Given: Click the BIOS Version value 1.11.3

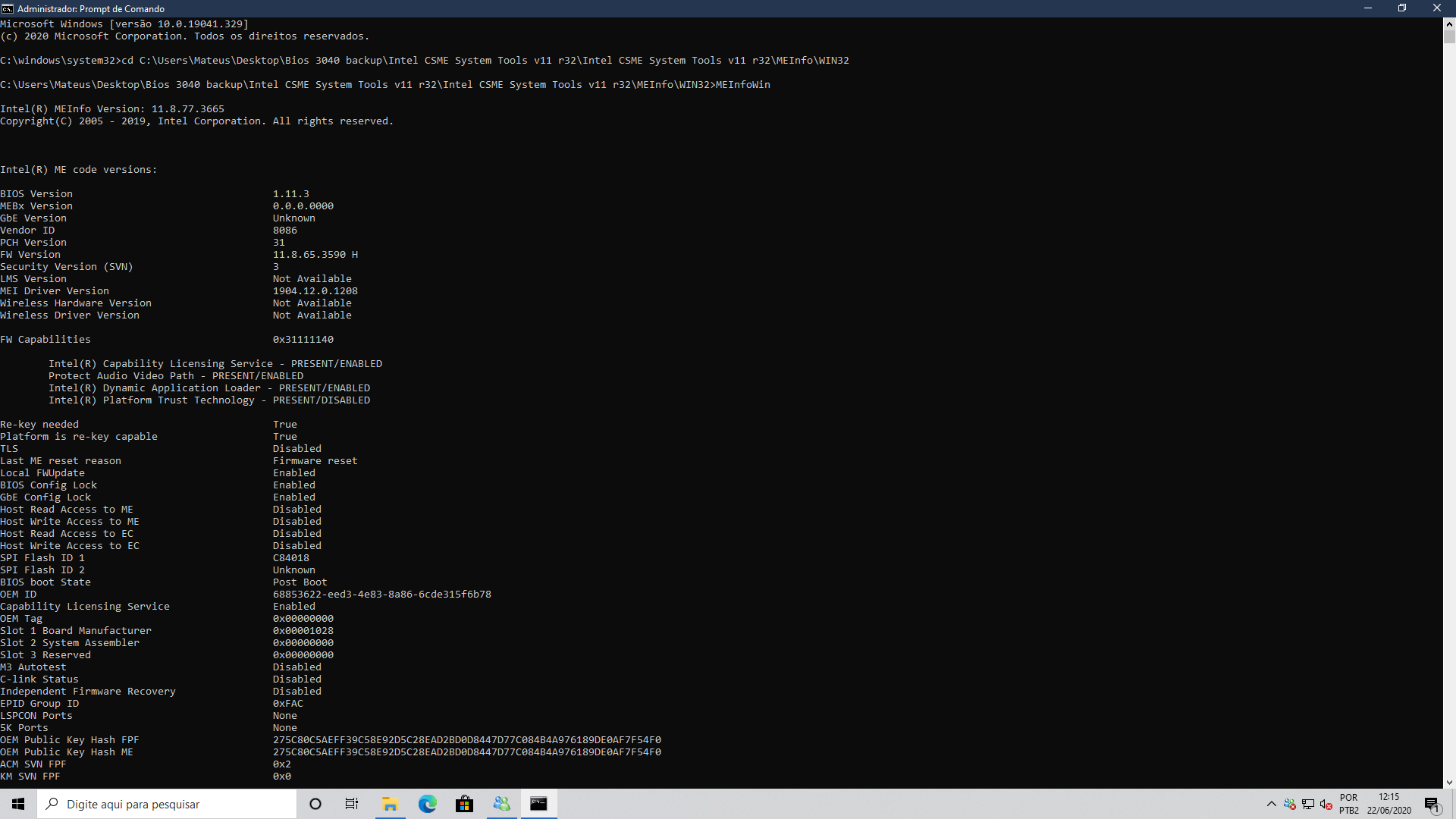Looking at the screenshot, I should tap(291, 194).
